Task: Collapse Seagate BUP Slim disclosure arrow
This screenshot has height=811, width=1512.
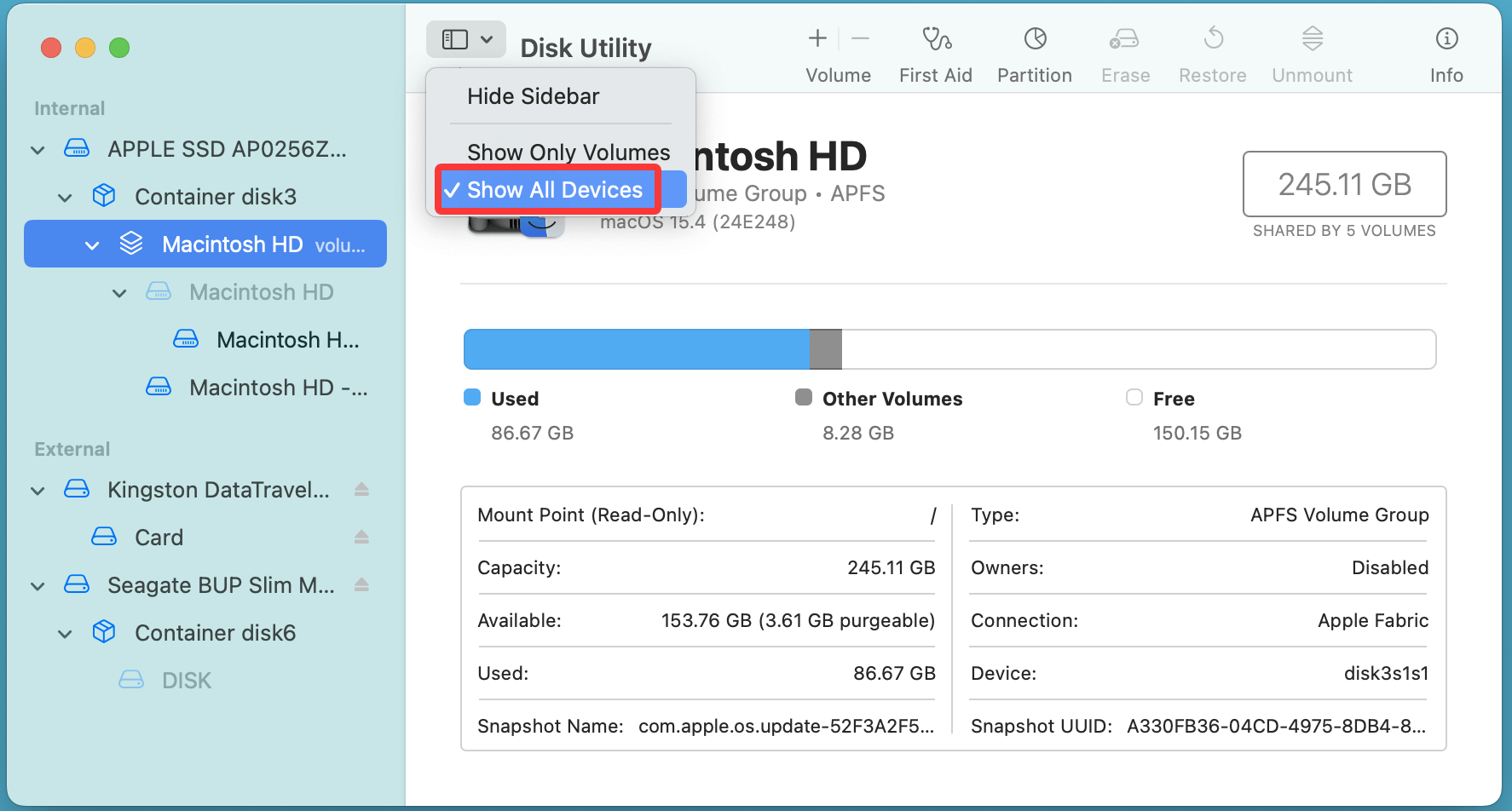Action: 38,587
